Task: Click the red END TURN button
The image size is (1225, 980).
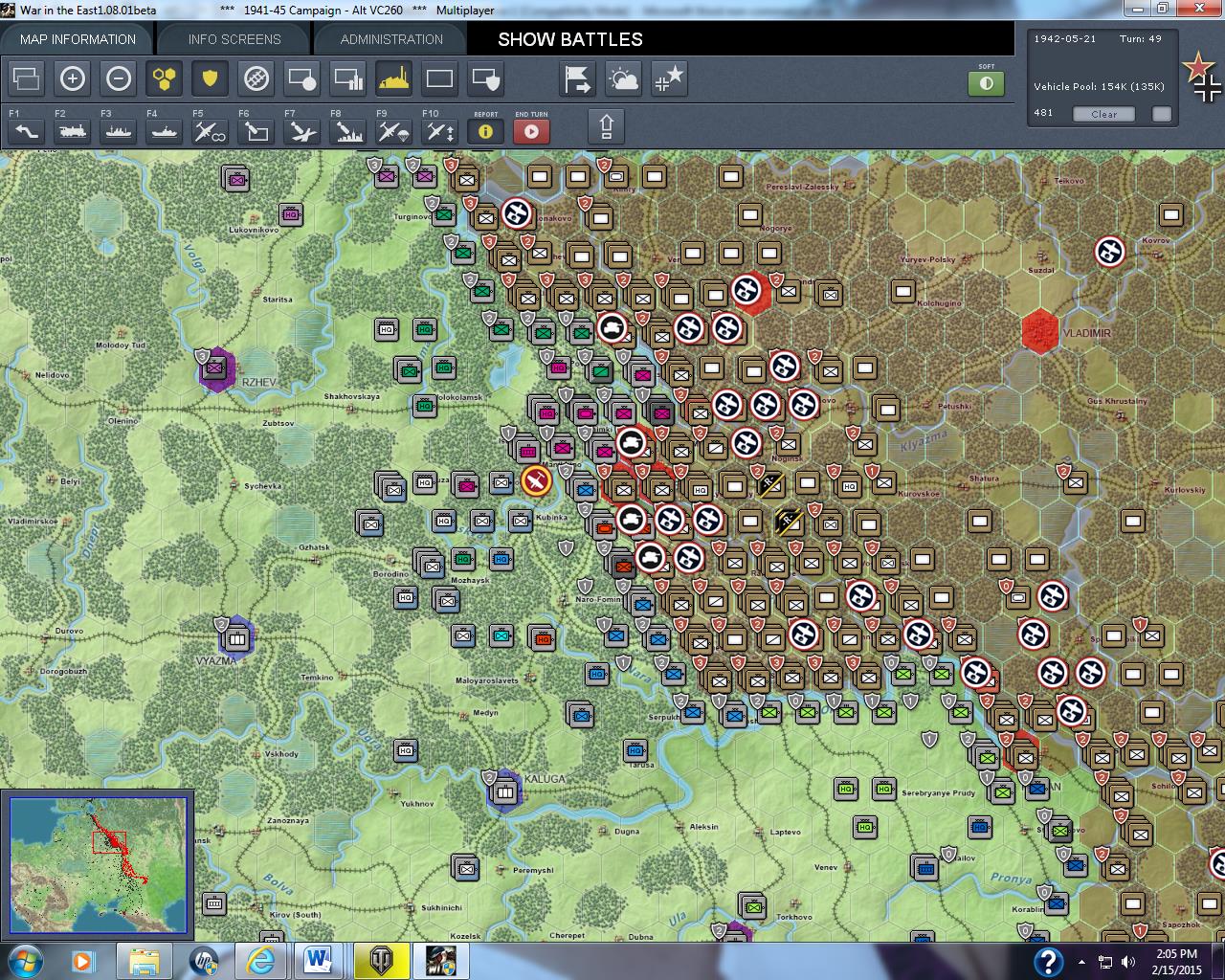Action: click(x=532, y=131)
